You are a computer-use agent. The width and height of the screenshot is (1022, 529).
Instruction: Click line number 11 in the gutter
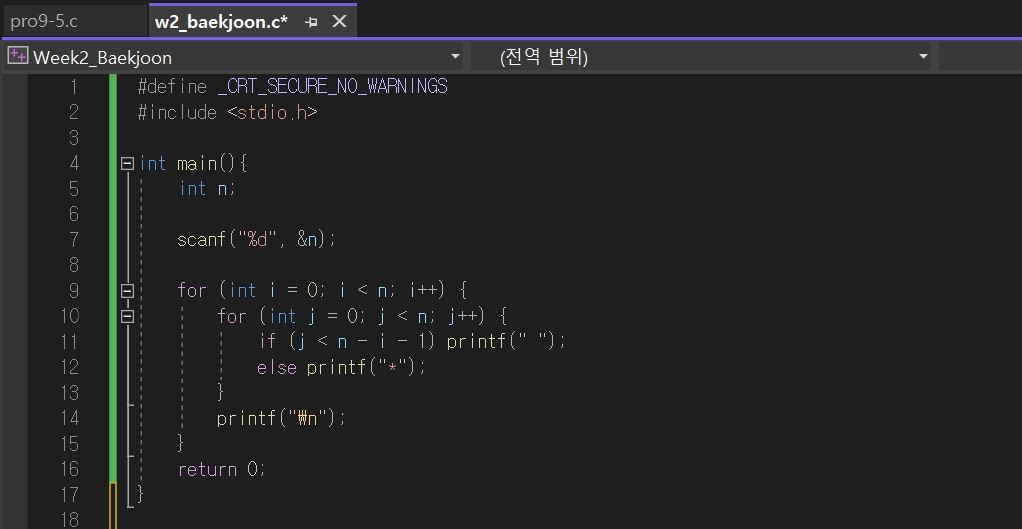tap(69, 341)
